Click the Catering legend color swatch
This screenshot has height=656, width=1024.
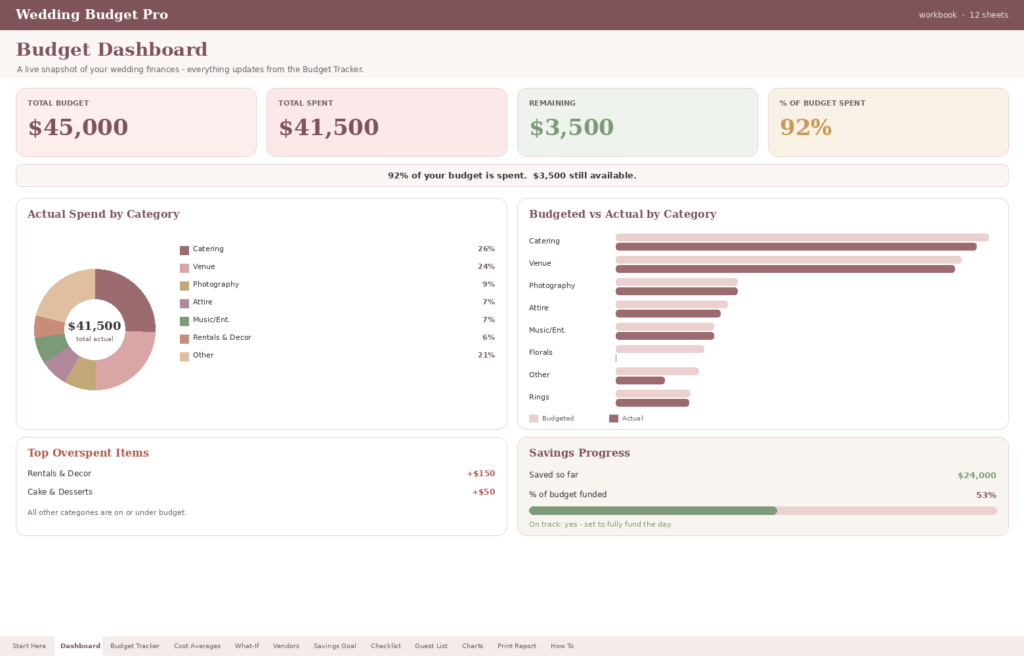pos(184,250)
